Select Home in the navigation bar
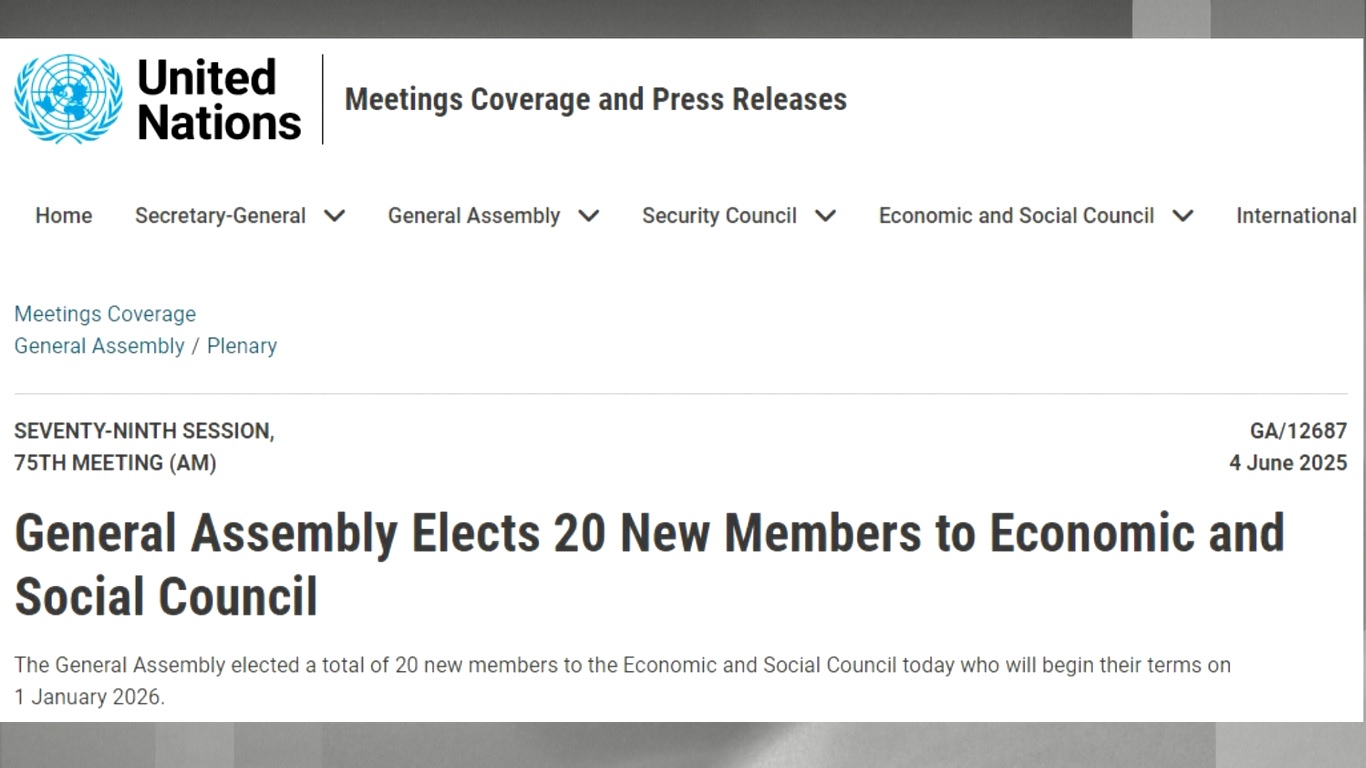The image size is (1366, 768). [63, 215]
